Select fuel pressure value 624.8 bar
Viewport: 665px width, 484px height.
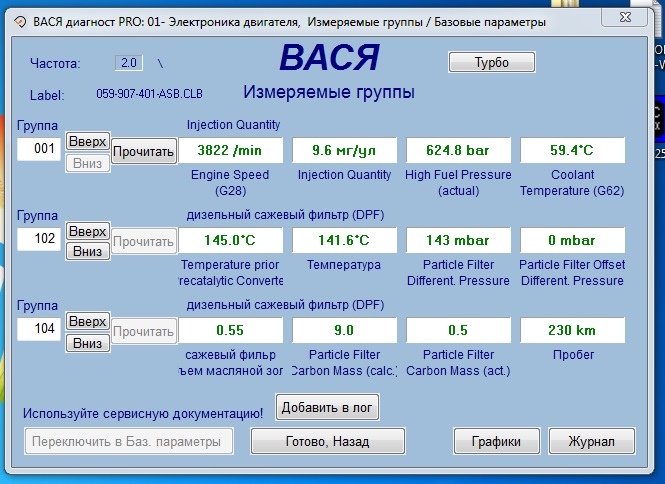coord(458,150)
